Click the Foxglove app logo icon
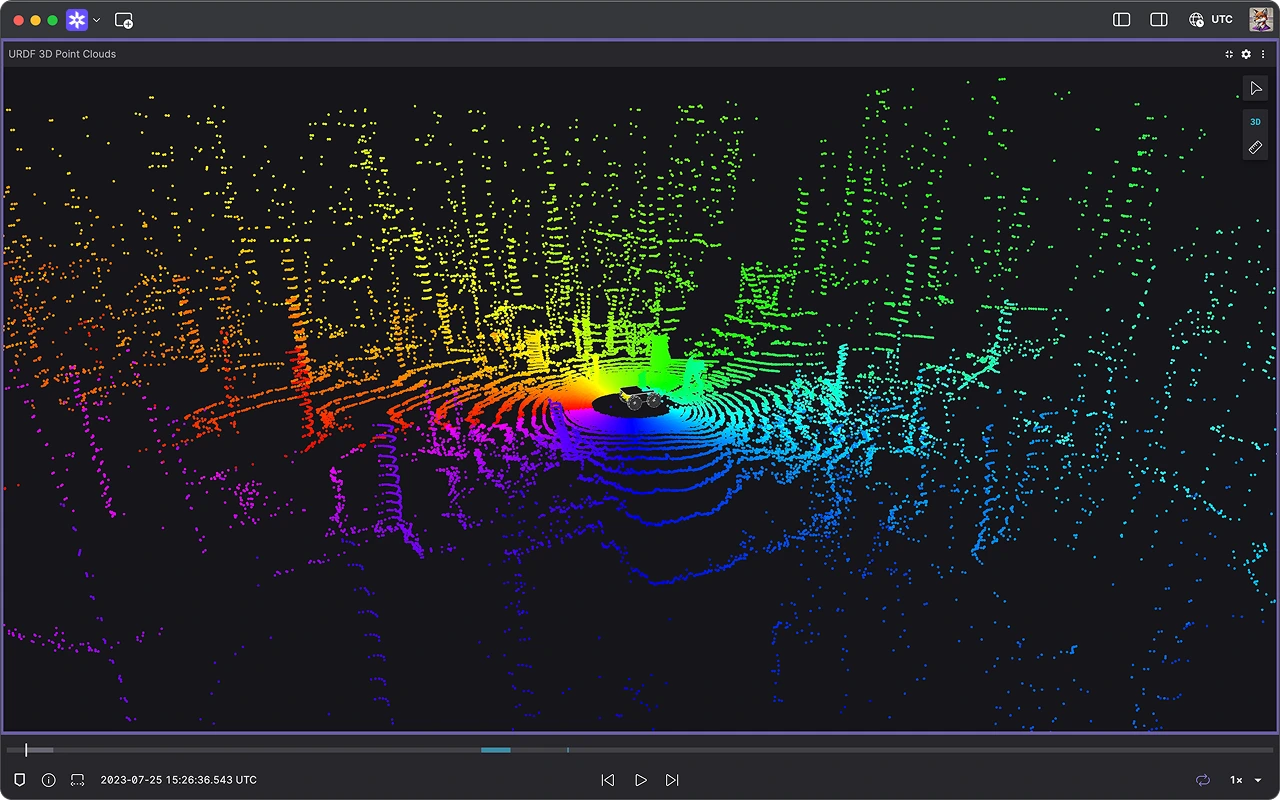Image resolution: width=1280 pixels, height=800 pixels. (x=76, y=19)
